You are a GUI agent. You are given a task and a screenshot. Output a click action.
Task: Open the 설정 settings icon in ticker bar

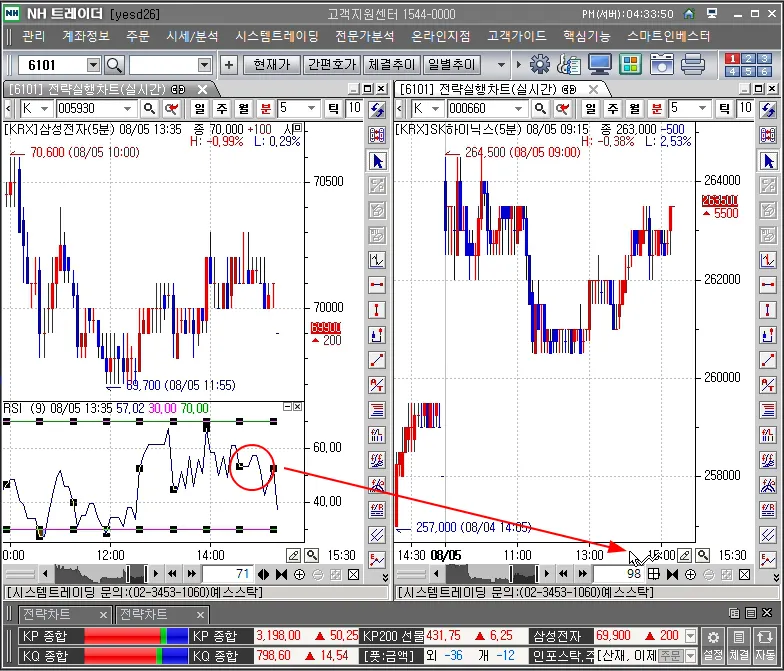714,645
